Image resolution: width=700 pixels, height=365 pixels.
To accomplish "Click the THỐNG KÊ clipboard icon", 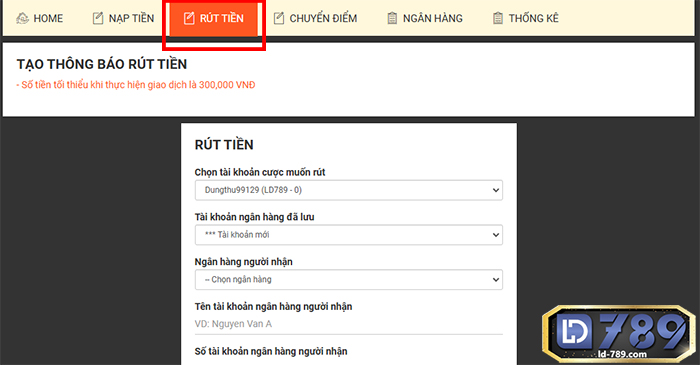I will coord(498,18).
